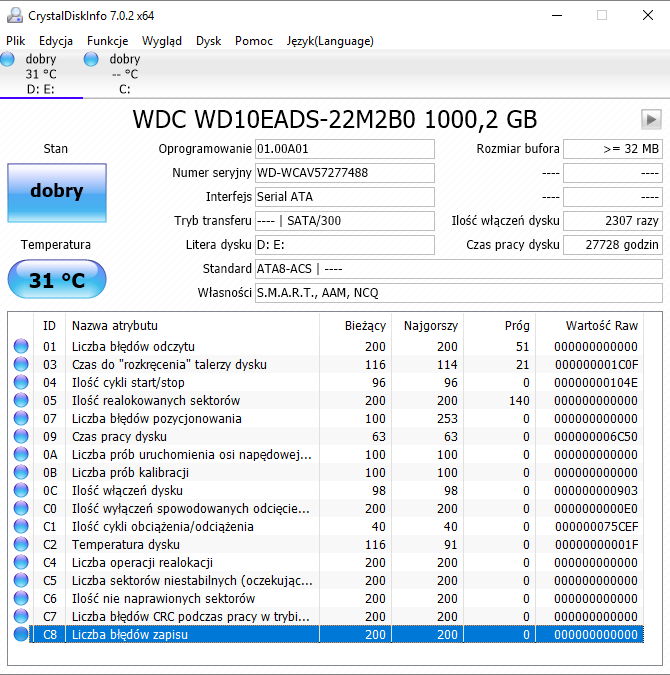Select the D: E: disk status orb
Viewport: 670px width, 675px height.
tap(7, 59)
